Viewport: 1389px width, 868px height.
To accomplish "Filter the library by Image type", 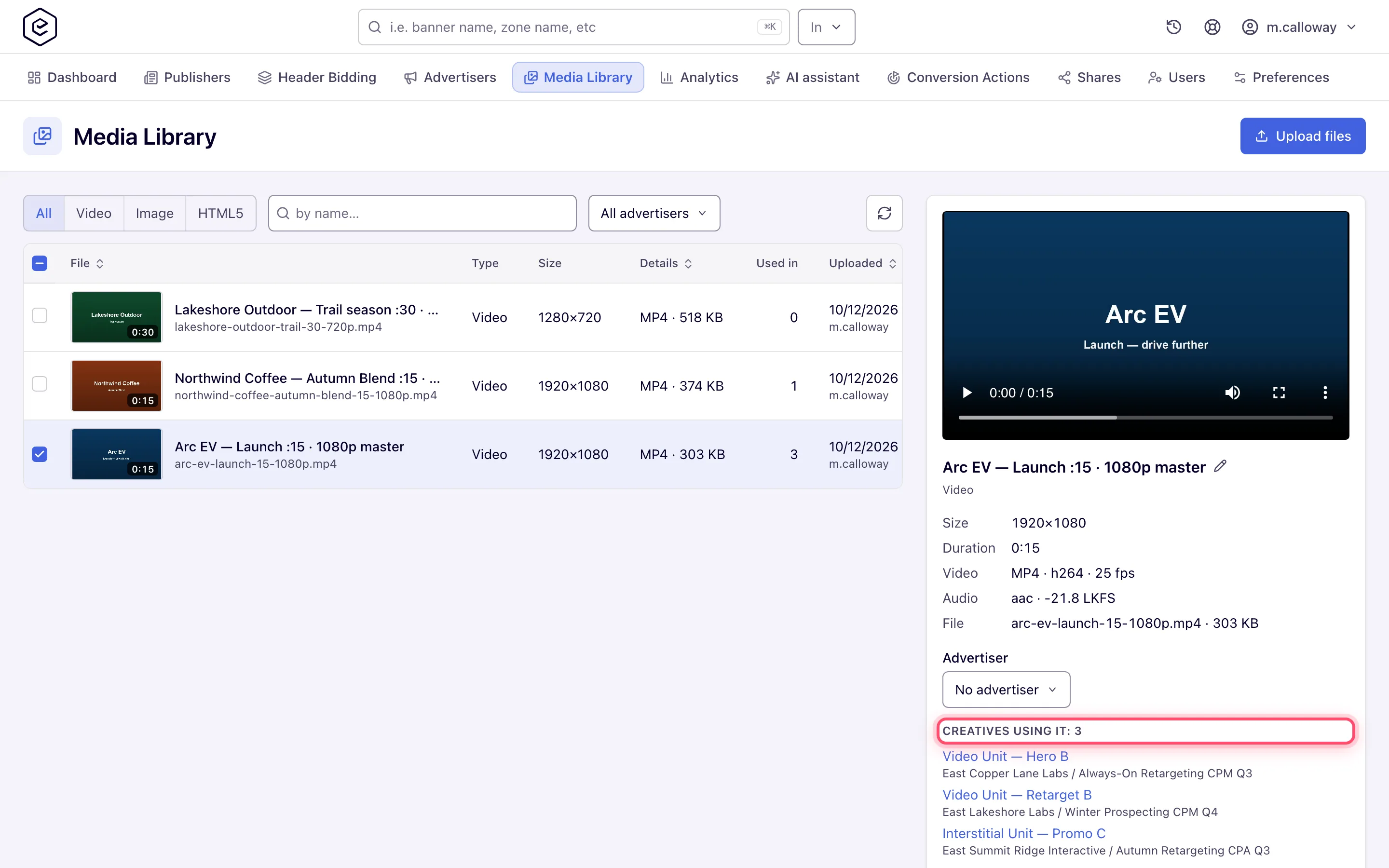I will point(154,213).
